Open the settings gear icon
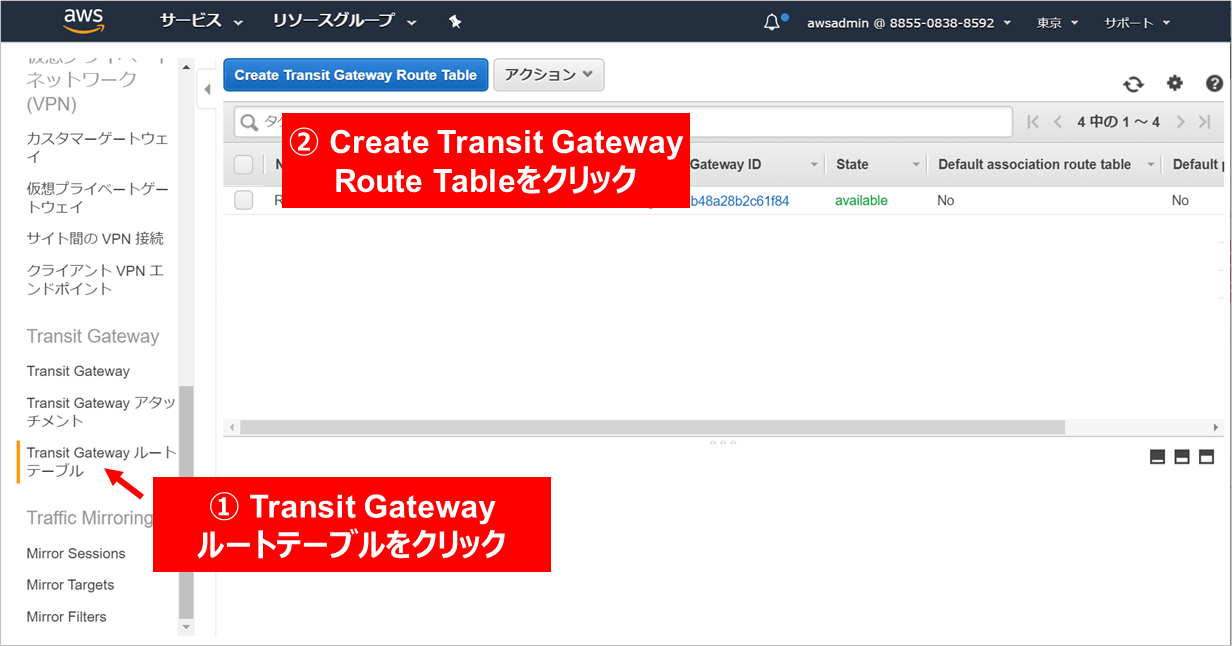The image size is (1232, 646). [1174, 84]
